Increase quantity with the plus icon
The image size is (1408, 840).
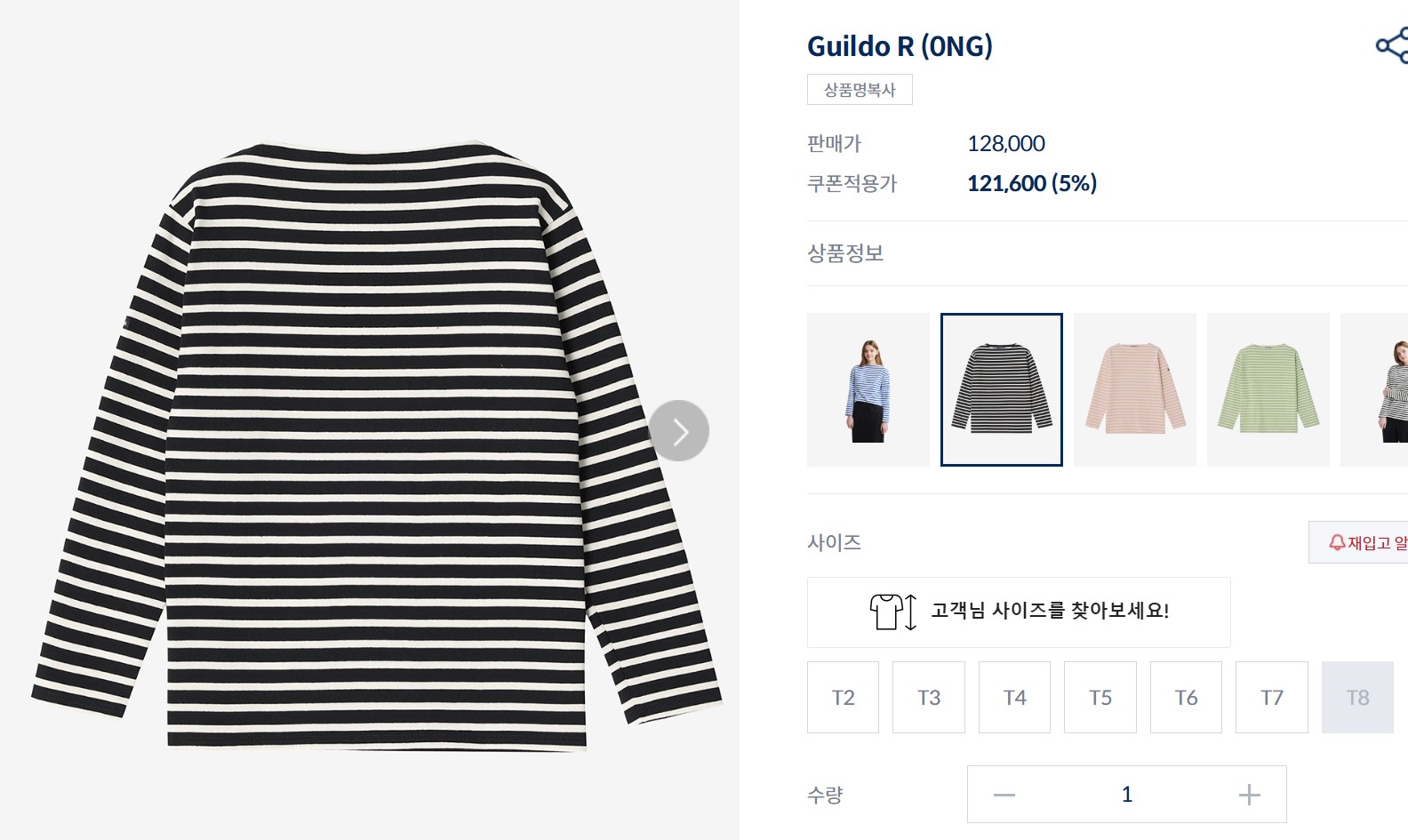pyautogui.click(x=1250, y=795)
